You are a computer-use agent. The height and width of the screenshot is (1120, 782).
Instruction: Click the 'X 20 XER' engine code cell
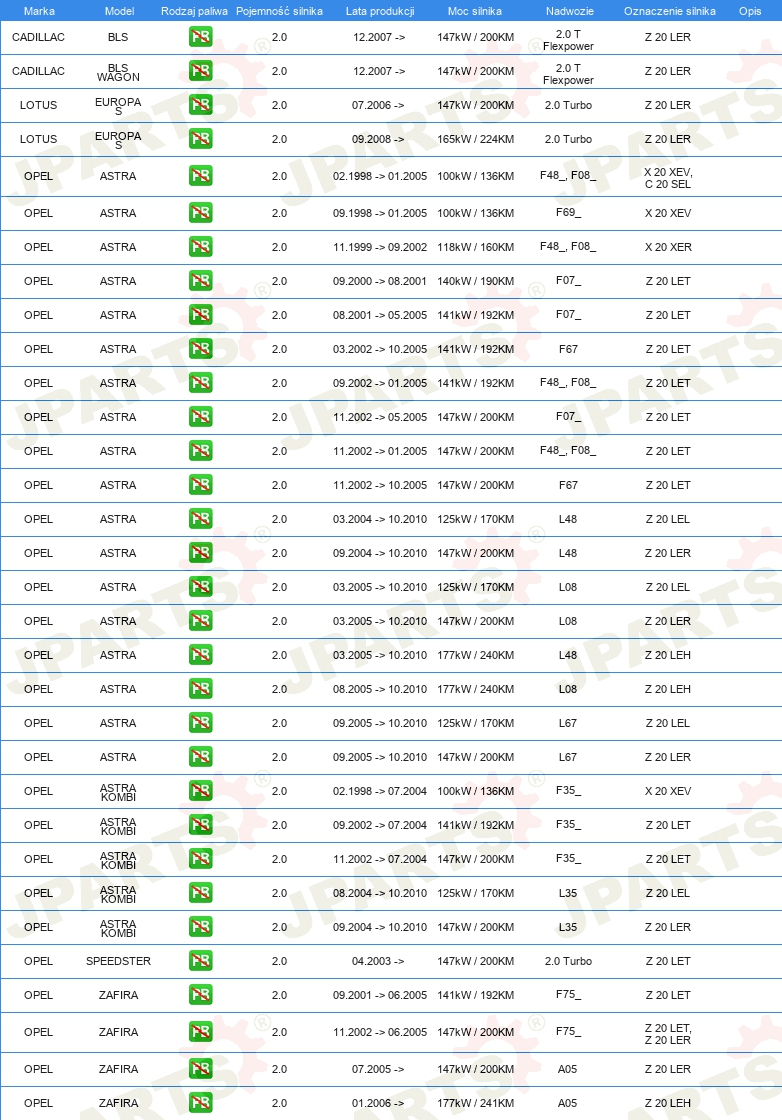point(668,247)
